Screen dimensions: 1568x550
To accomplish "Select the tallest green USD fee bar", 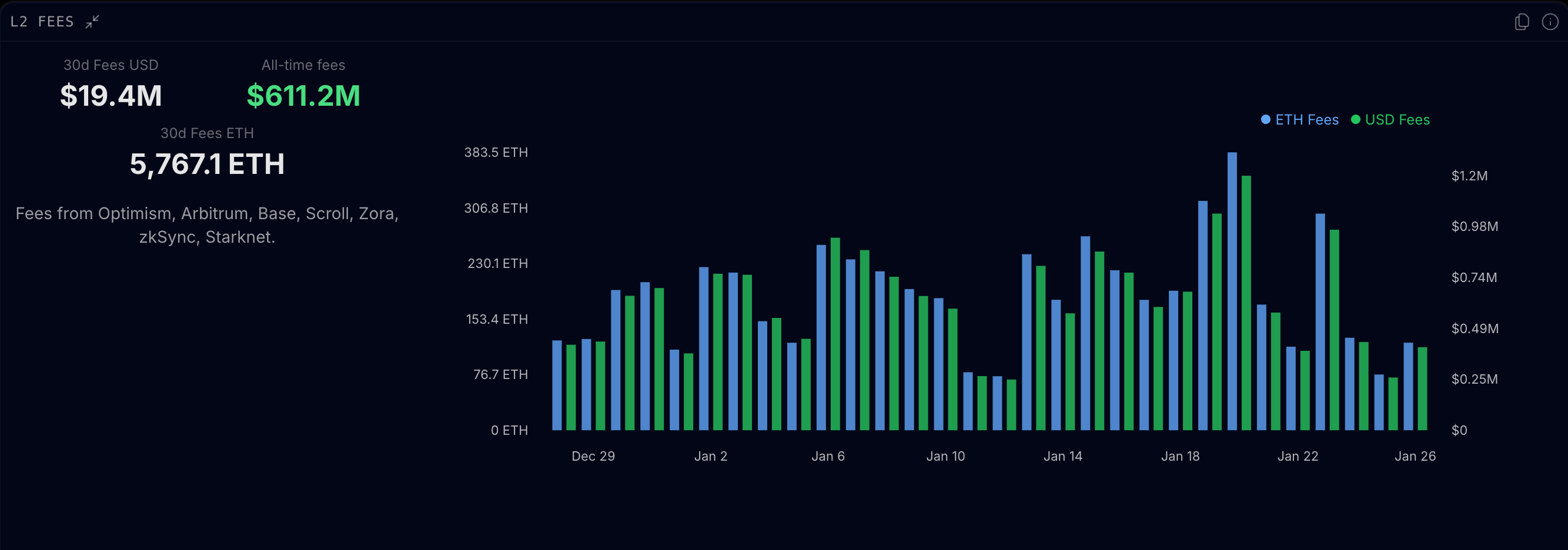I will click(x=1246, y=303).
